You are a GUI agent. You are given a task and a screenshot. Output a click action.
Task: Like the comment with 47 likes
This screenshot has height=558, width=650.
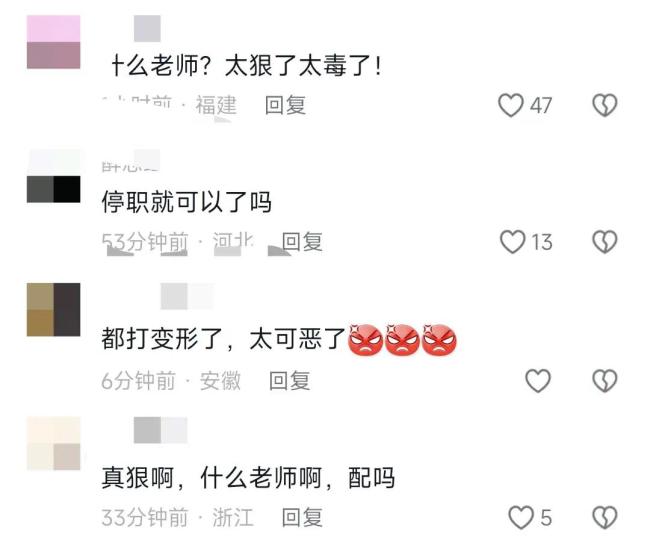point(511,105)
